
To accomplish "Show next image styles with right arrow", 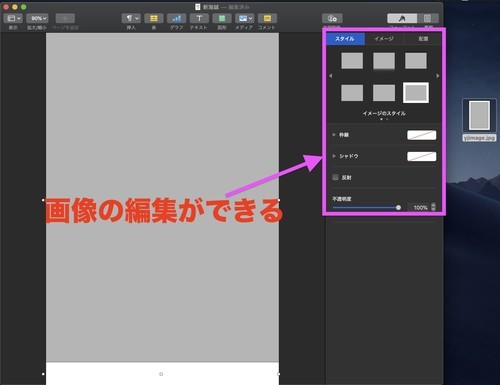I will tap(438, 76).
